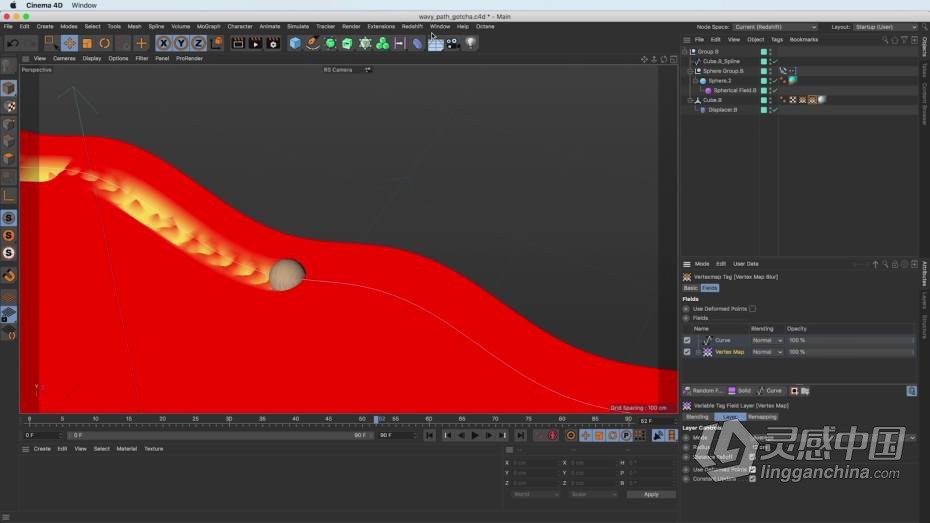Open Material Manager Create menu

coord(42,449)
